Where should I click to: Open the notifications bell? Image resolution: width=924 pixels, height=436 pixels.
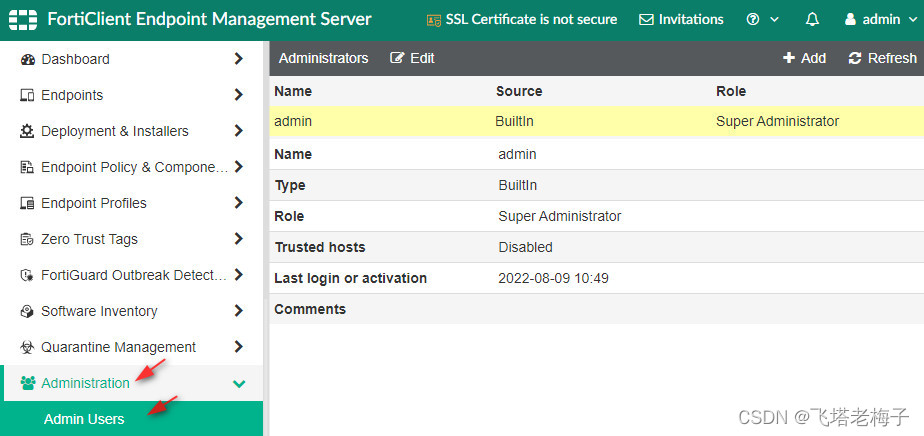click(813, 19)
